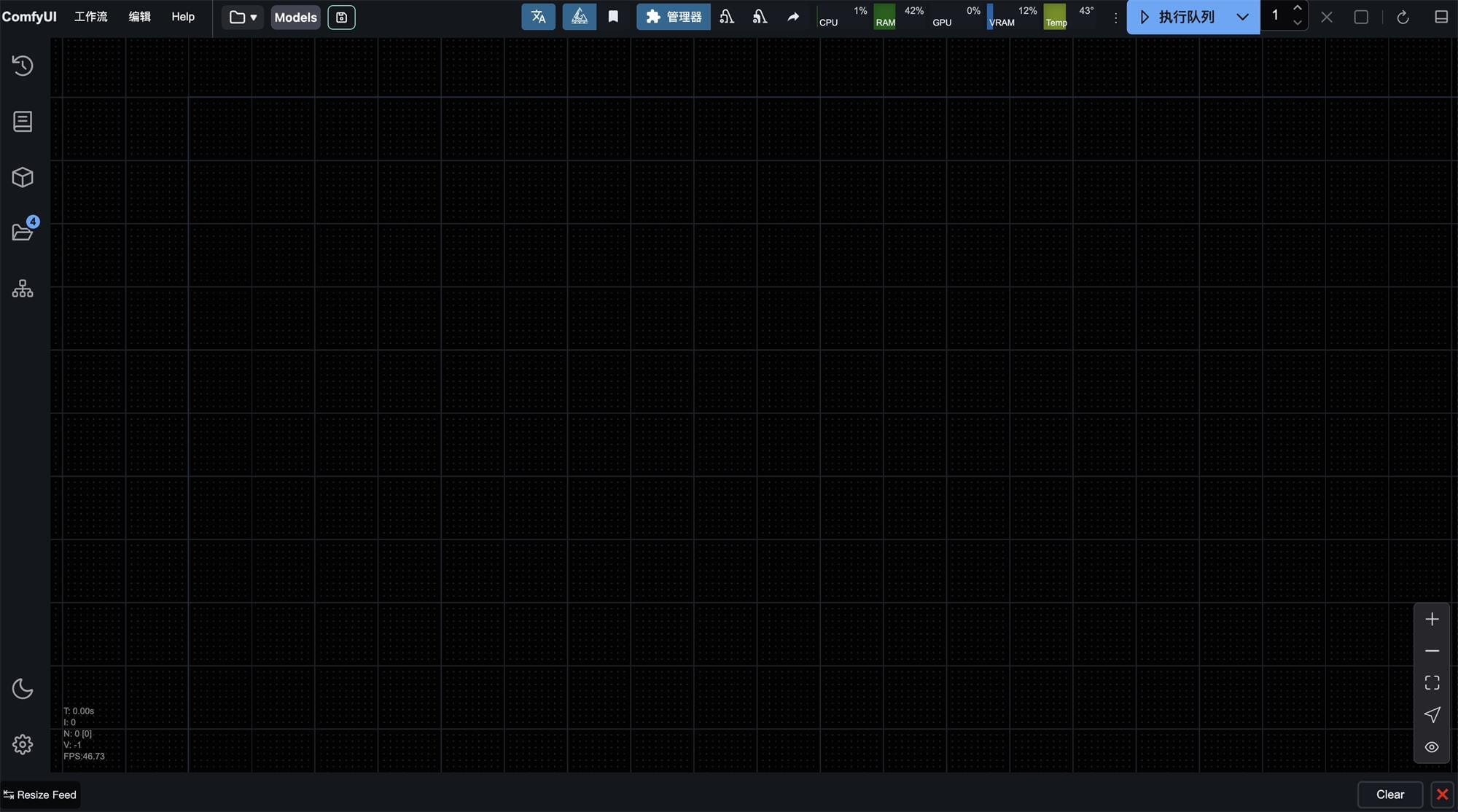Click the Clear button
Viewport: 1458px width, 812px height.
1389,795
